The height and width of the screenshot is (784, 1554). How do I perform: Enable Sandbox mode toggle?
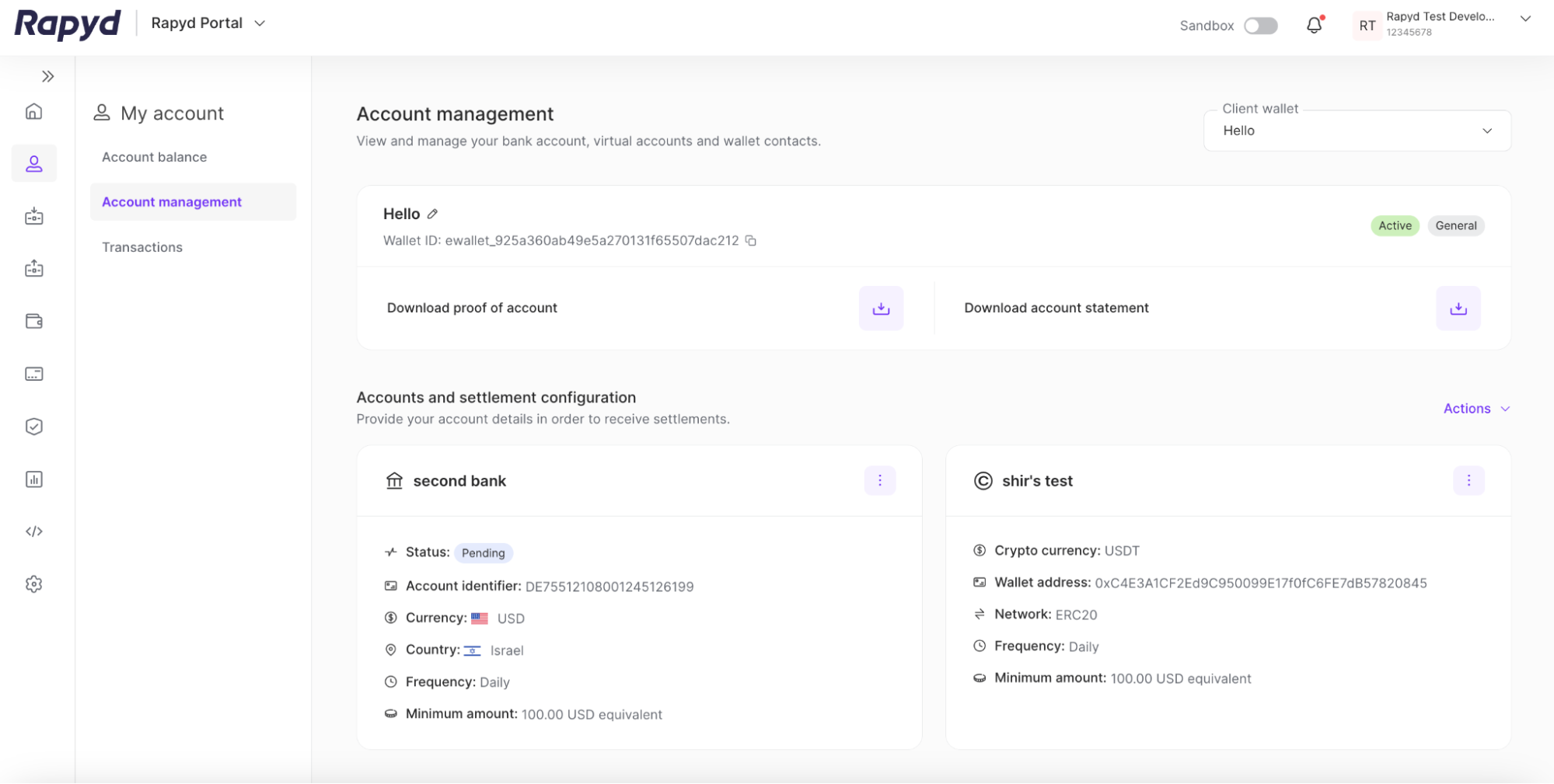[x=1261, y=25]
